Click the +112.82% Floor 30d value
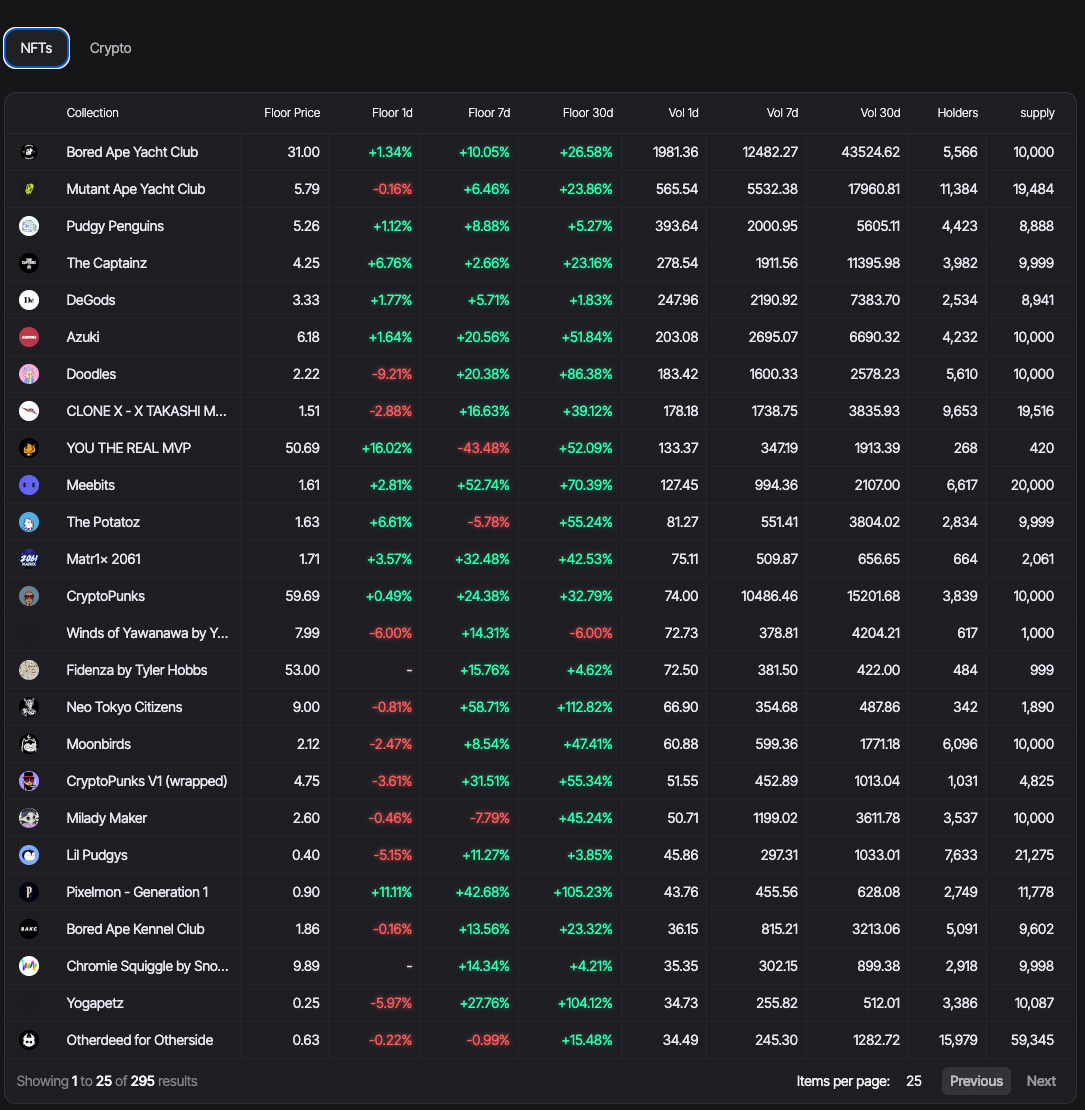This screenshot has width=1085, height=1110. point(585,707)
